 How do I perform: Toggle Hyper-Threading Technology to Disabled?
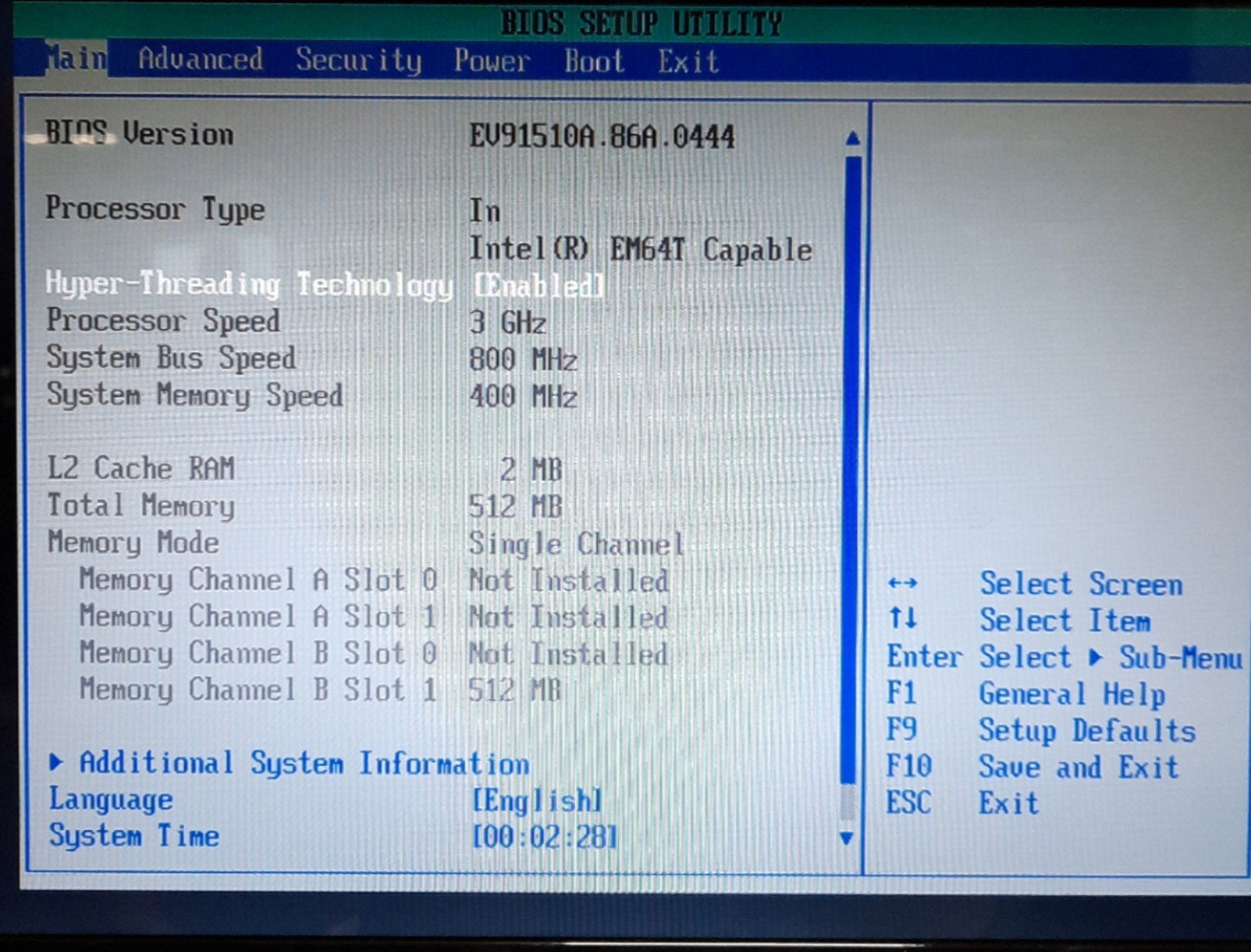coord(538,286)
